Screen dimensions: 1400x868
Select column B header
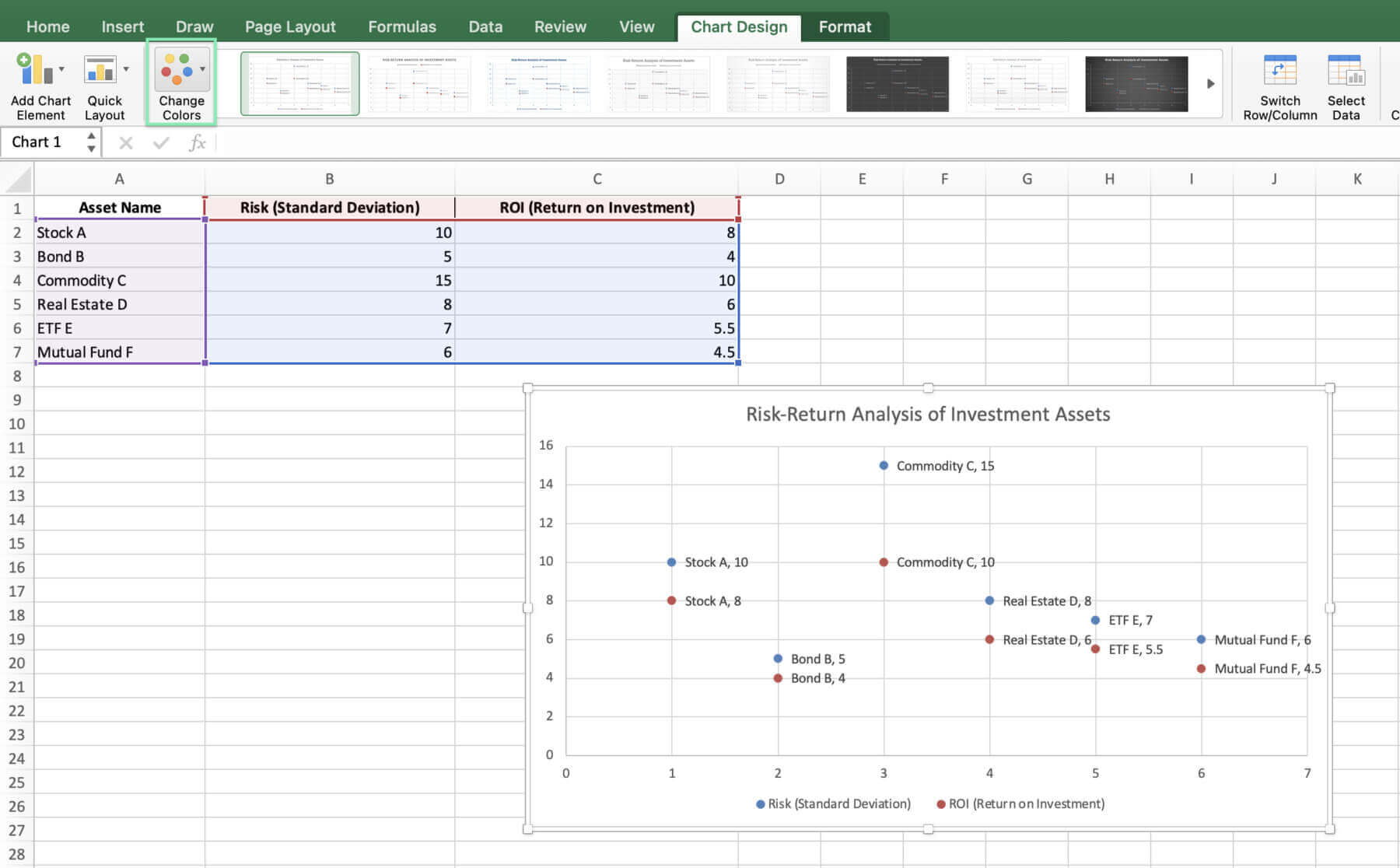[330, 180]
